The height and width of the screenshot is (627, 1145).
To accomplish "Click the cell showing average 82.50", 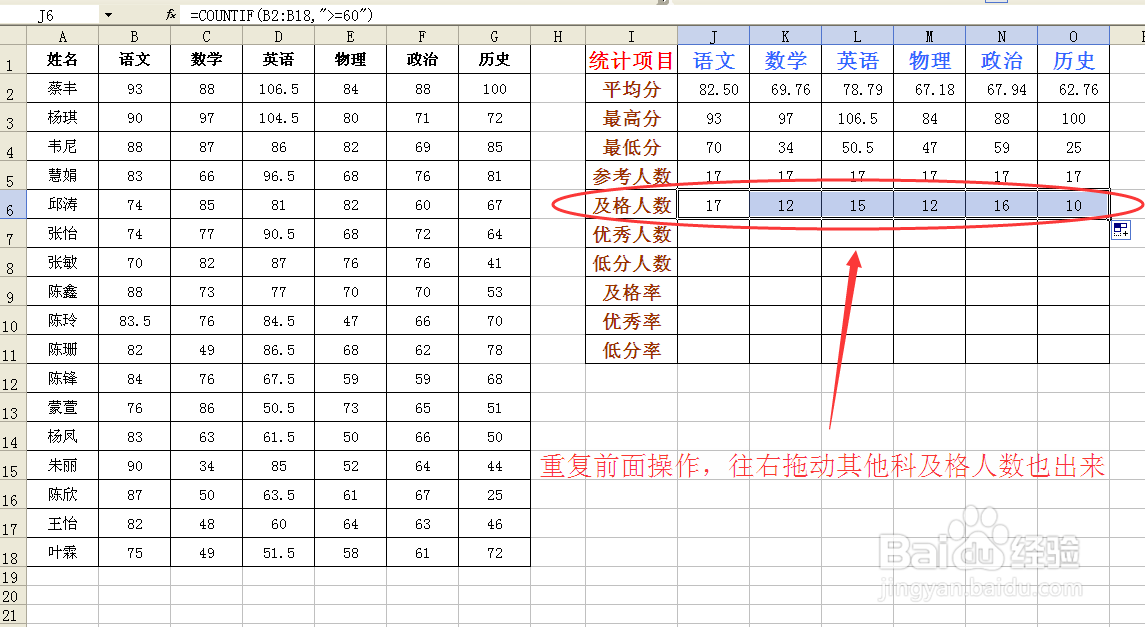I will pos(713,89).
